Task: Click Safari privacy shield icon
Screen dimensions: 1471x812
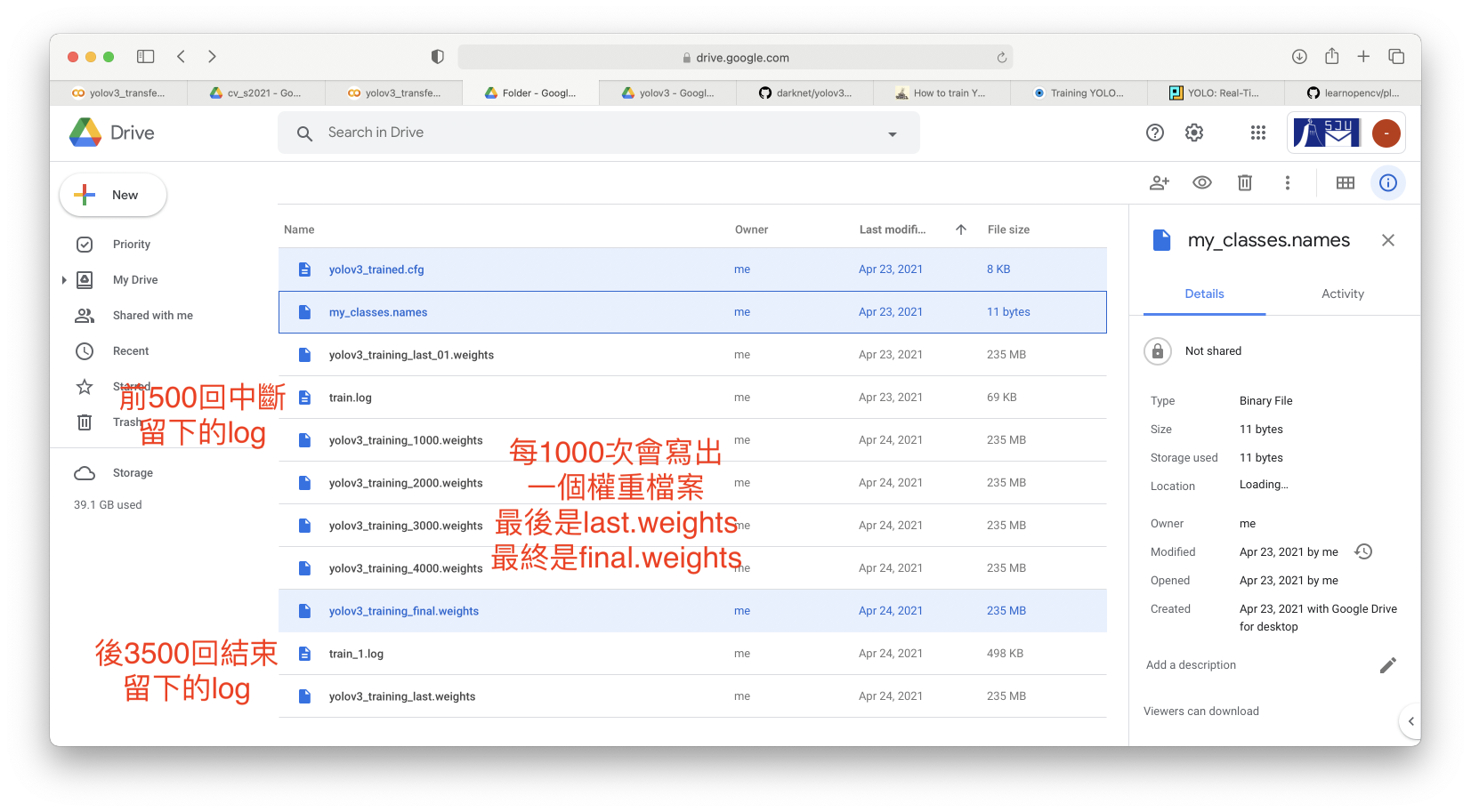Action: [x=437, y=57]
